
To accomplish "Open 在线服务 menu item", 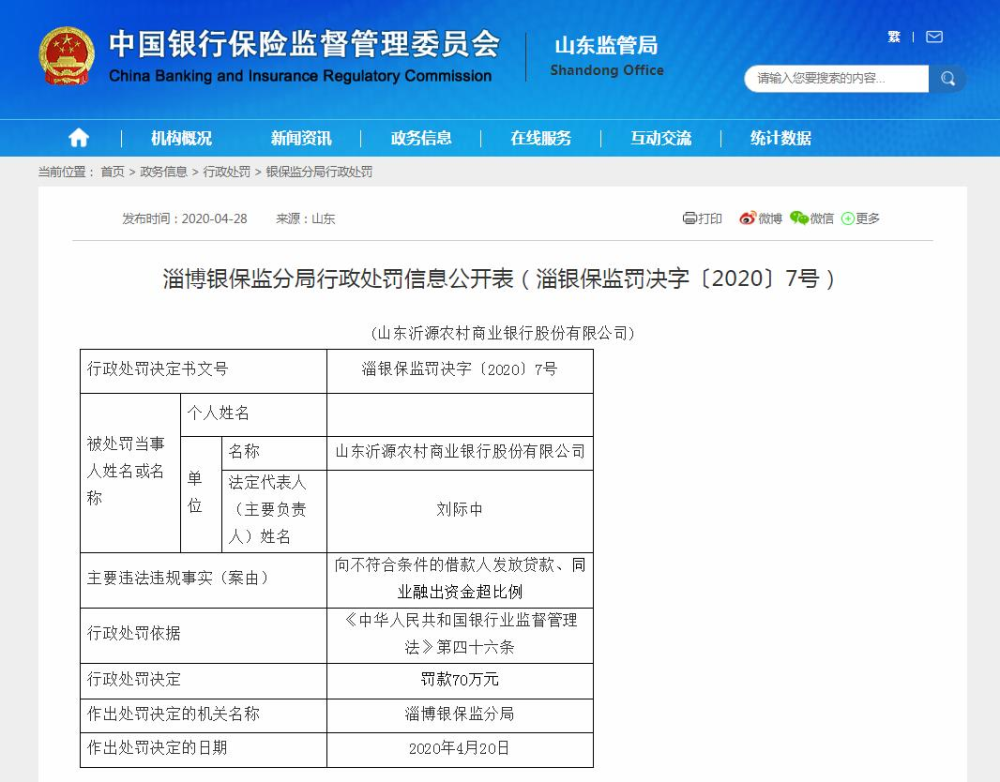I will click(x=541, y=138).
